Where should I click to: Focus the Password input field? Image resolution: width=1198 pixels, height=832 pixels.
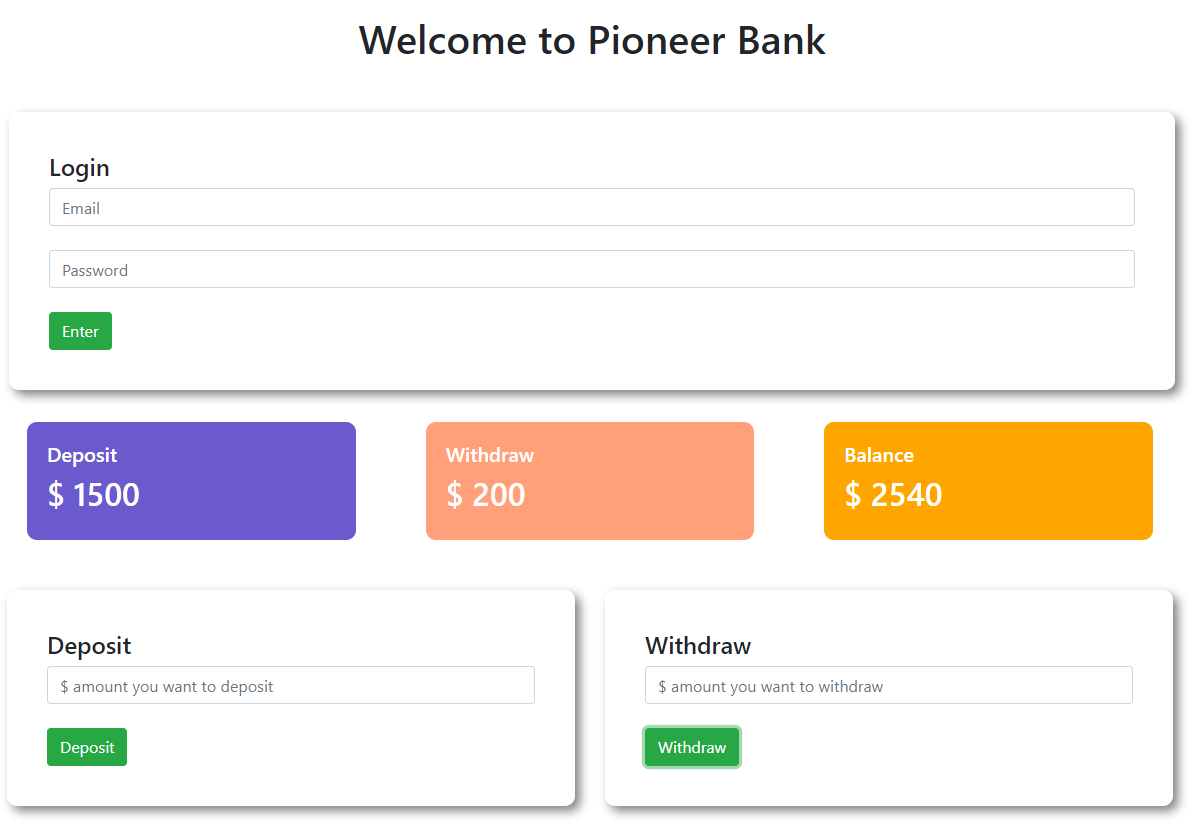tap(591, 269)
